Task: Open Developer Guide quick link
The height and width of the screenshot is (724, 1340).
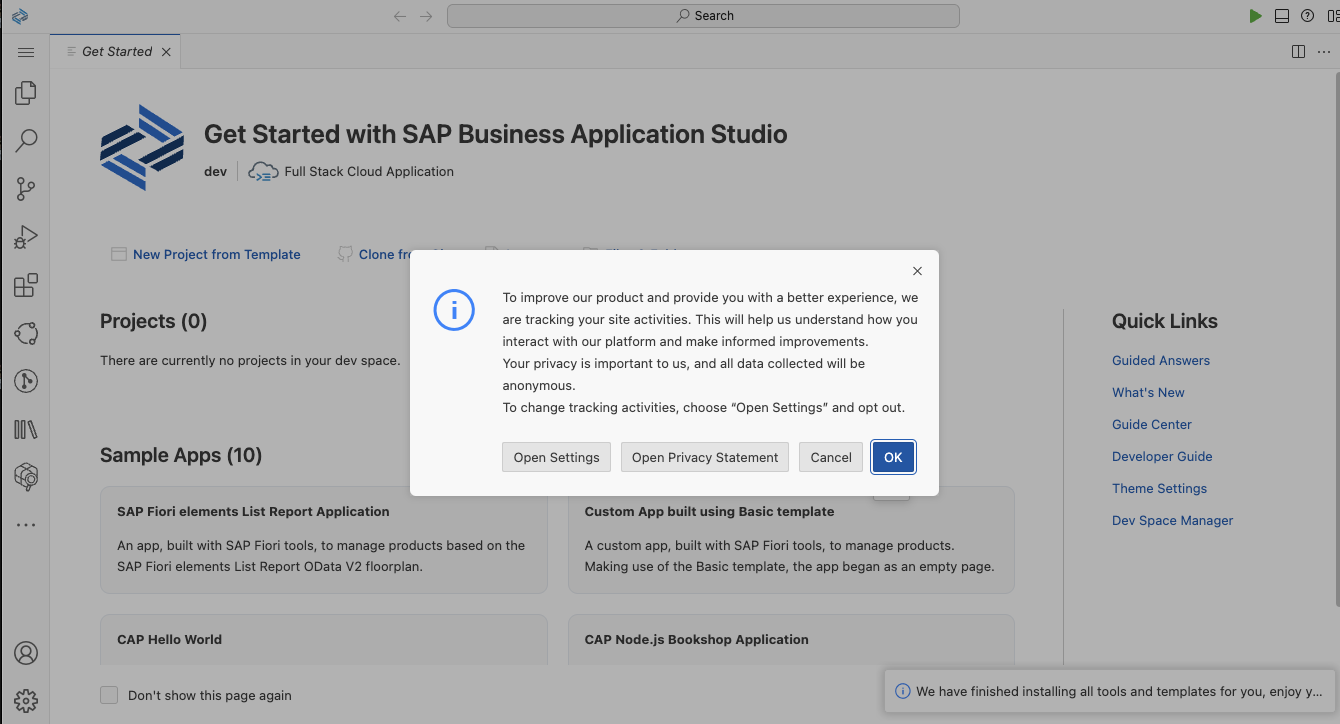Action: point(1162,456)
